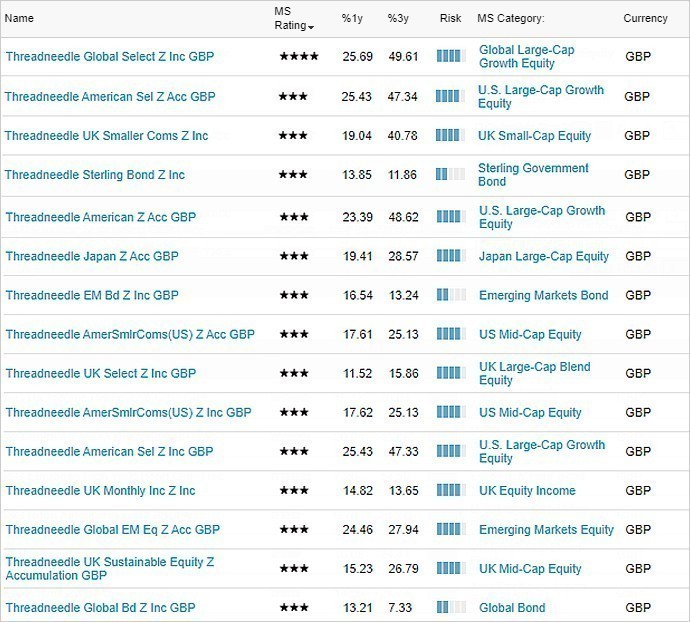Open Emerging Markets Bond category link
This screenshot has width=690, height=622.
[x=543, y=295]
